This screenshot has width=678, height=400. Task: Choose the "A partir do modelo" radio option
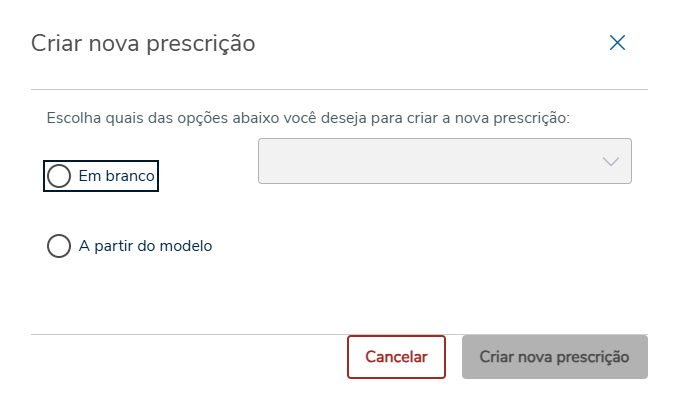tap(60, 246)
